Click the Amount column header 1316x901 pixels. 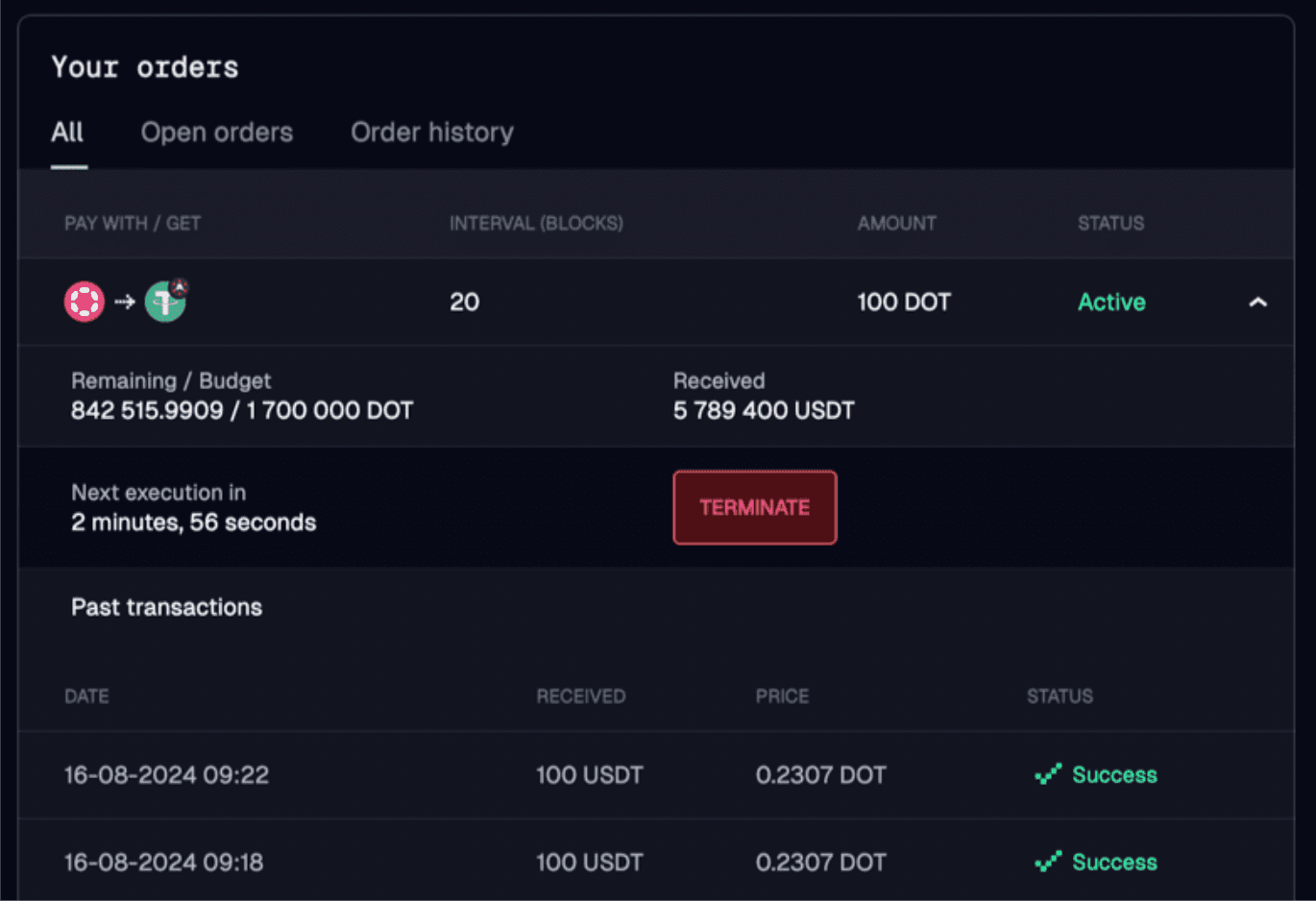(896, 224)
